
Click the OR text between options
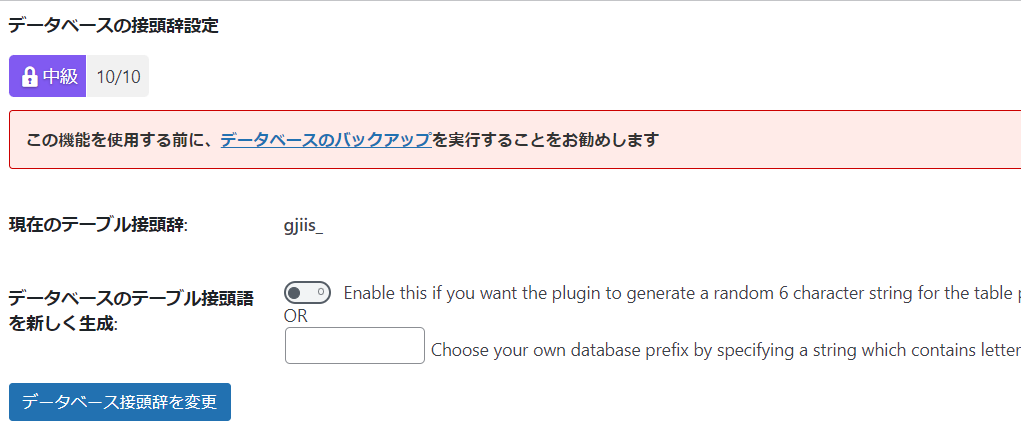296,316
